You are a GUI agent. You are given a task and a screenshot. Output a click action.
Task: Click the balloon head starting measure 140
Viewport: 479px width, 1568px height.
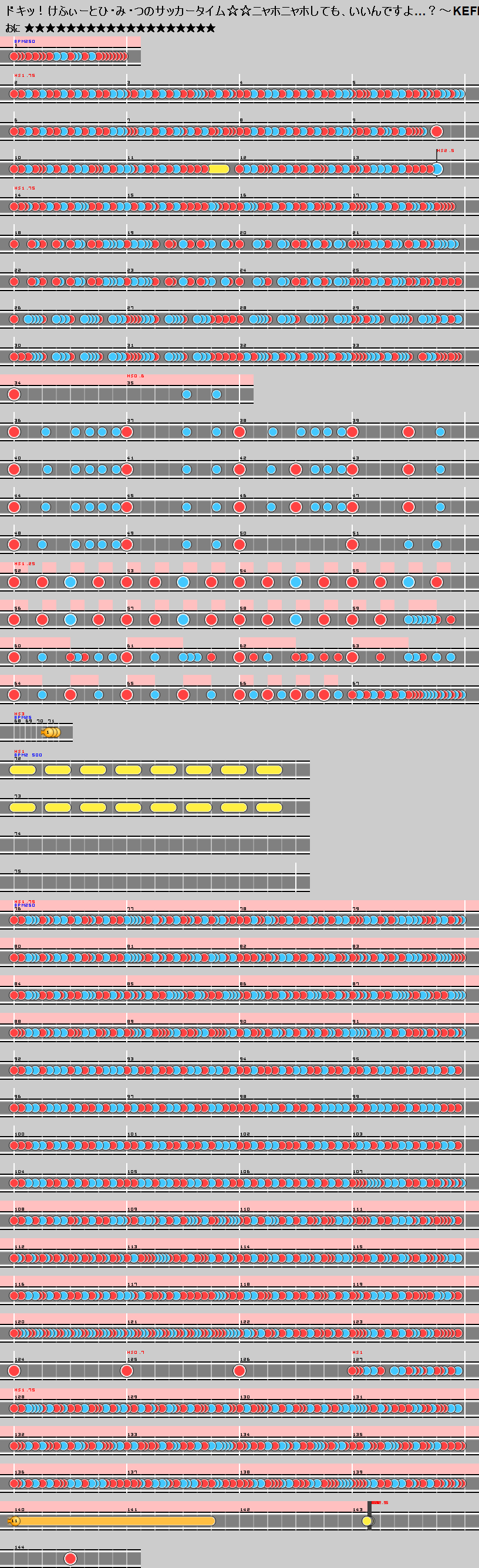click(x=14, y=1521)
